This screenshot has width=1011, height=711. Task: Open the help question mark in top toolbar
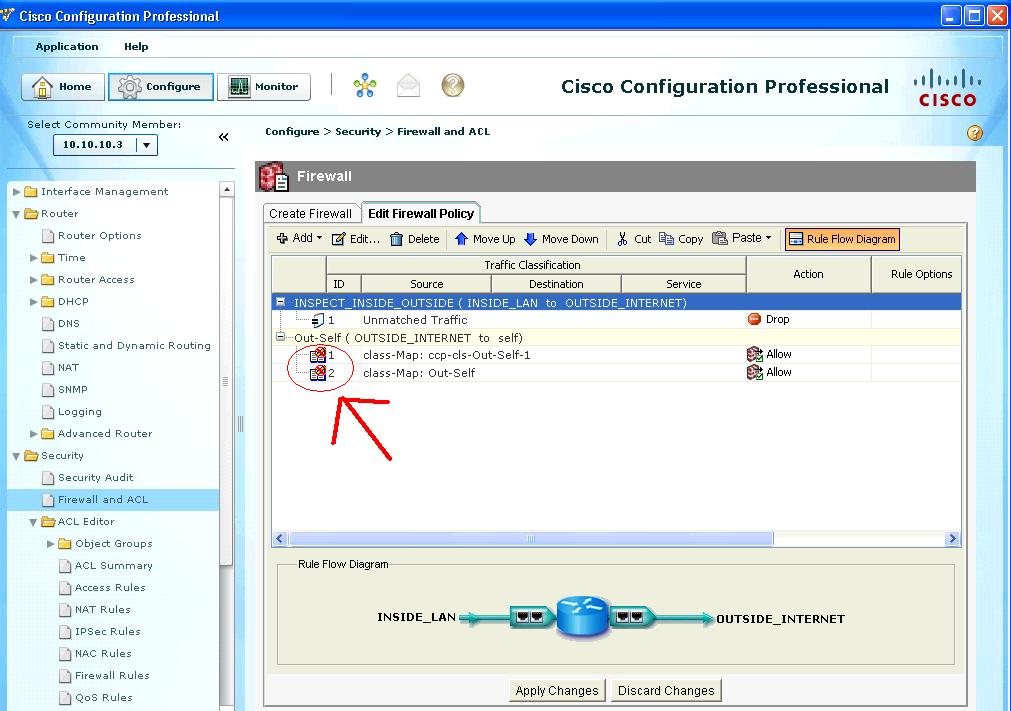[453, 86]
